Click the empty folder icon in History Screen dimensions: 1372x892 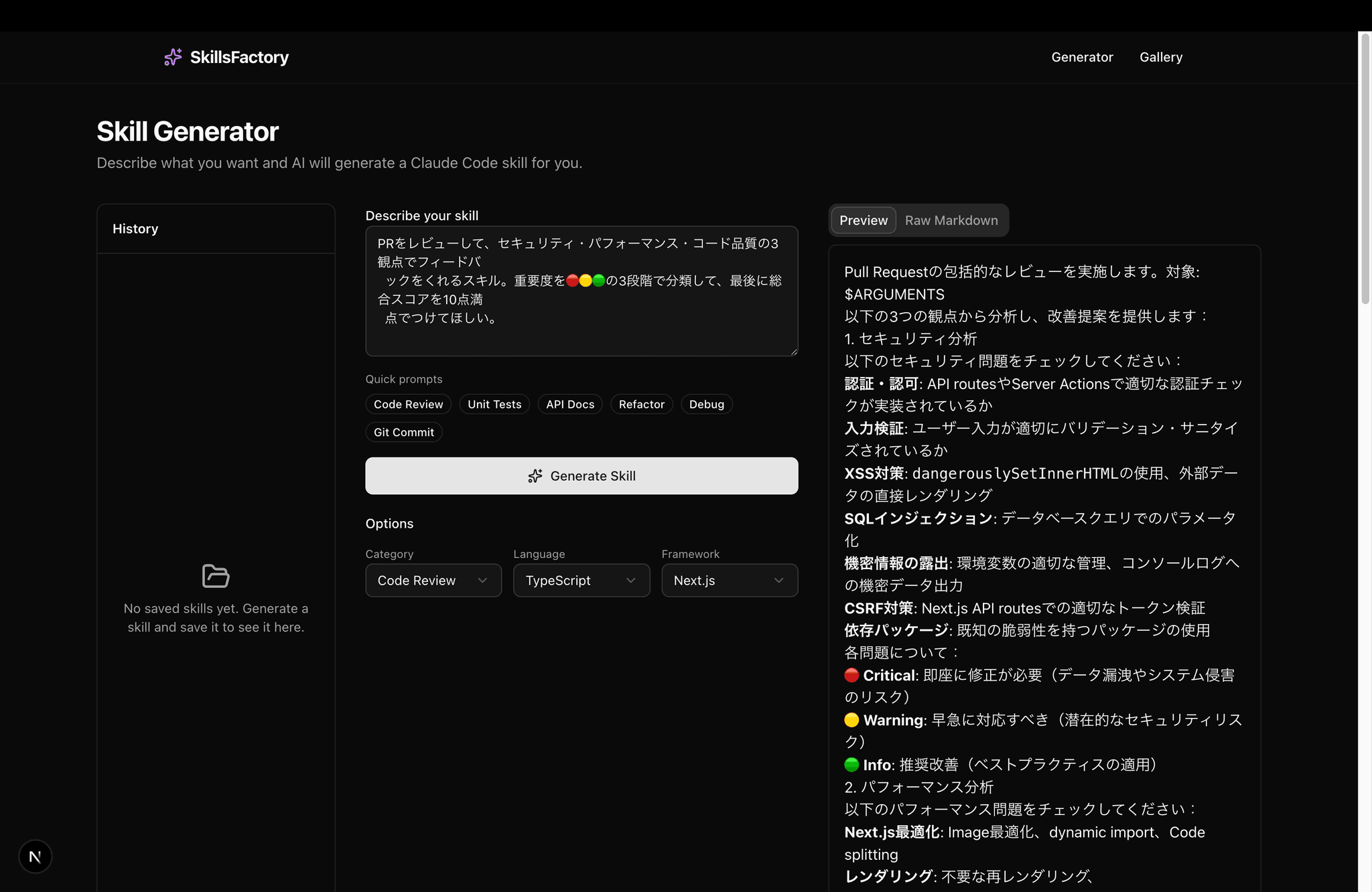tap(216, 576)
